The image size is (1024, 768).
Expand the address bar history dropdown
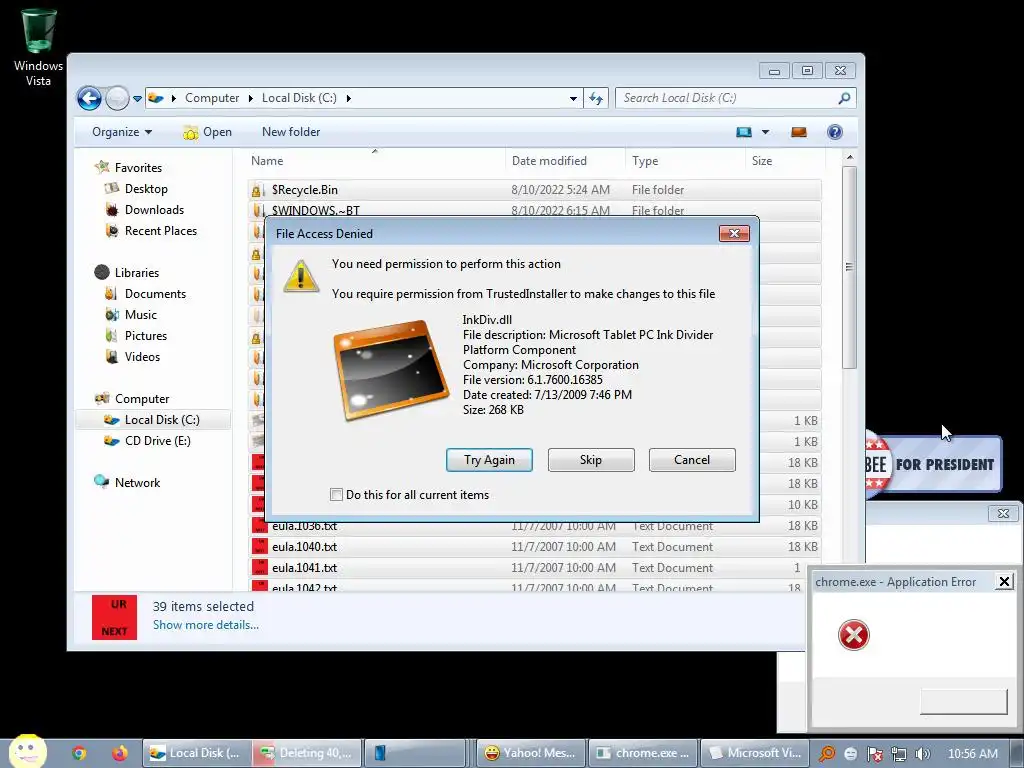pos(573,99)
